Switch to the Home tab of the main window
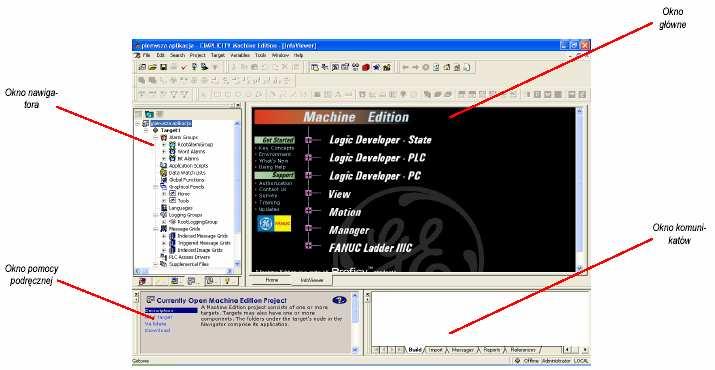The width and height of the screenshot is (715, 370). tap(272, 280)
